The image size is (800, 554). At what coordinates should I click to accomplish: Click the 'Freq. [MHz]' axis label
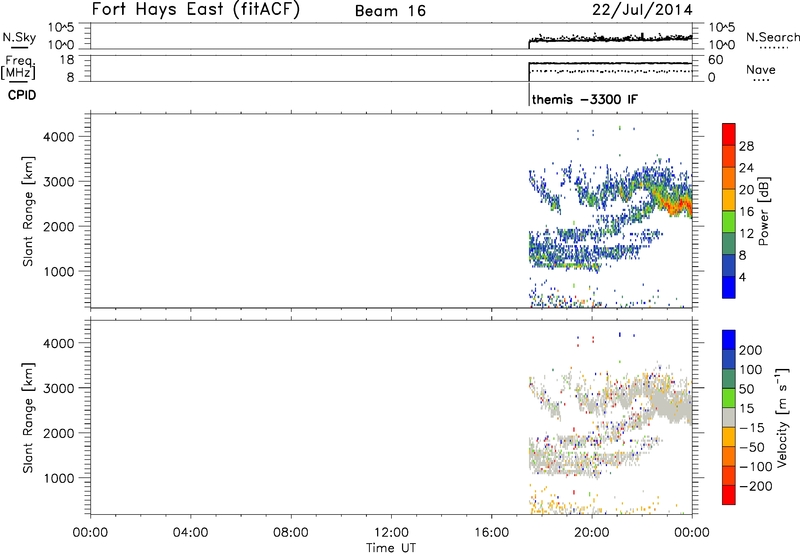[x=19, y=68]
